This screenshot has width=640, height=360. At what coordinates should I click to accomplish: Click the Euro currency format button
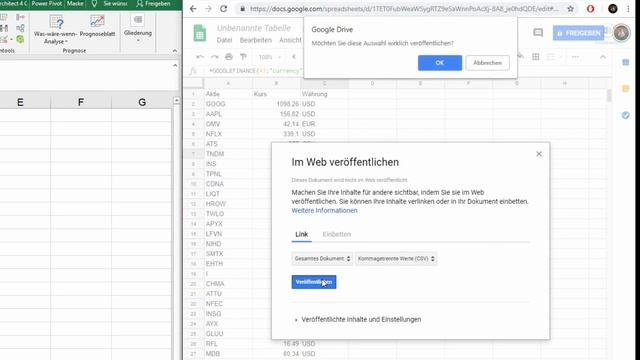[x=293, y=57]
